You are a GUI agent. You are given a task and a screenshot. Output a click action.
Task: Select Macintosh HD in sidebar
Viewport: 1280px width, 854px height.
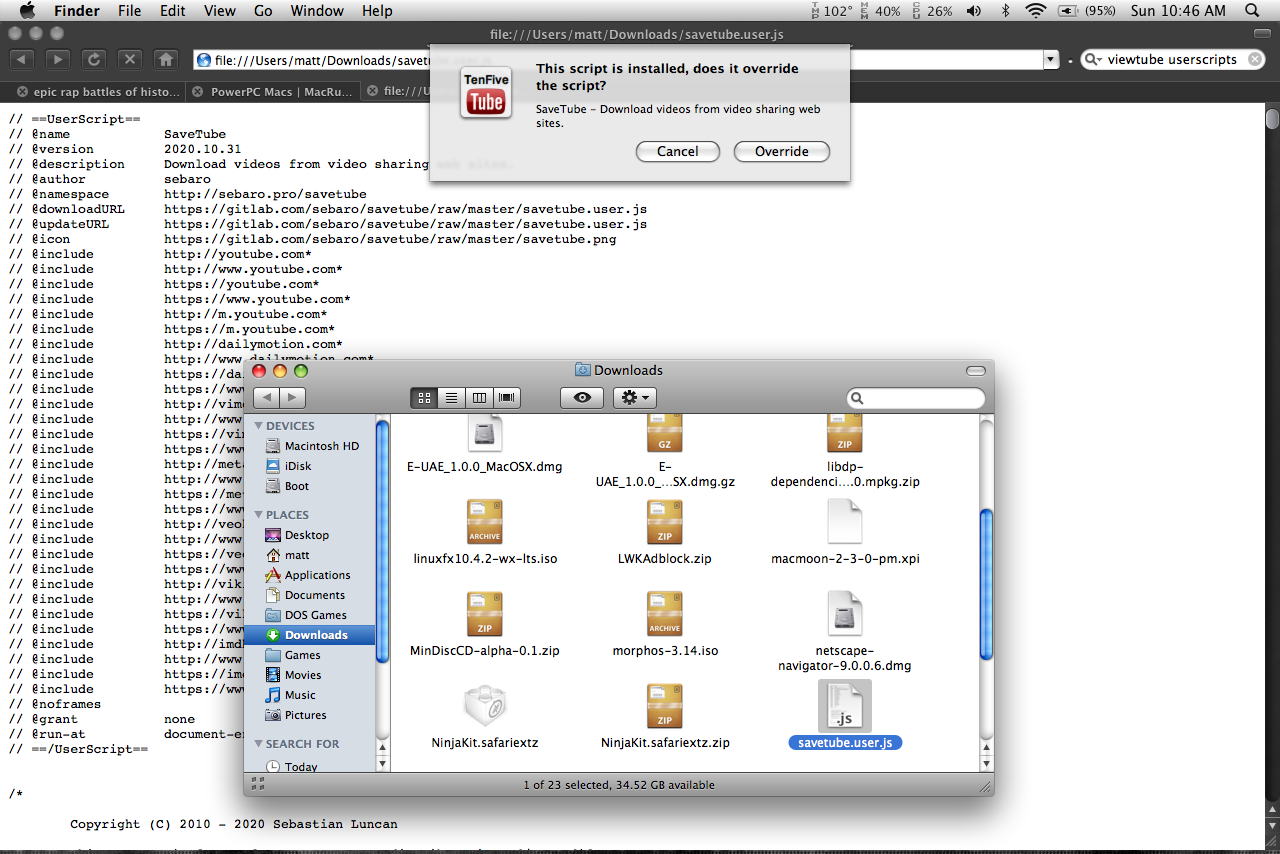tap(311, 446)
